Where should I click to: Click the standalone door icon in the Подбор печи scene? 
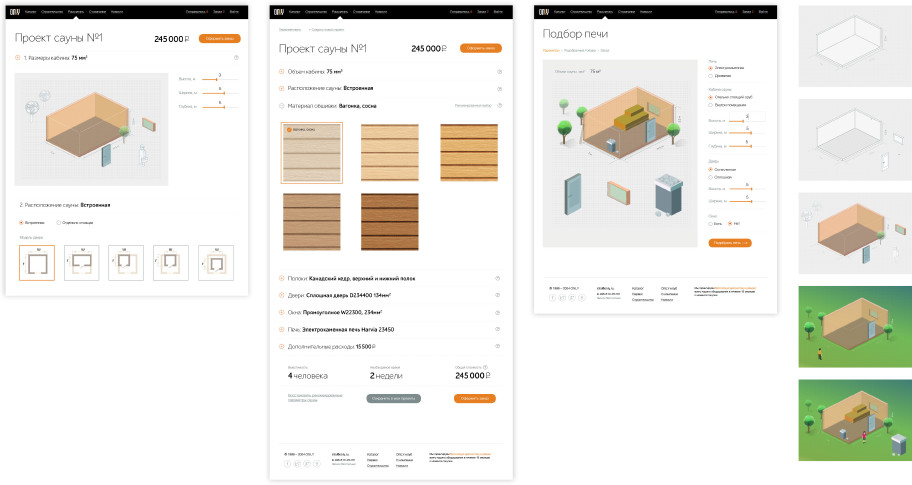574,191
